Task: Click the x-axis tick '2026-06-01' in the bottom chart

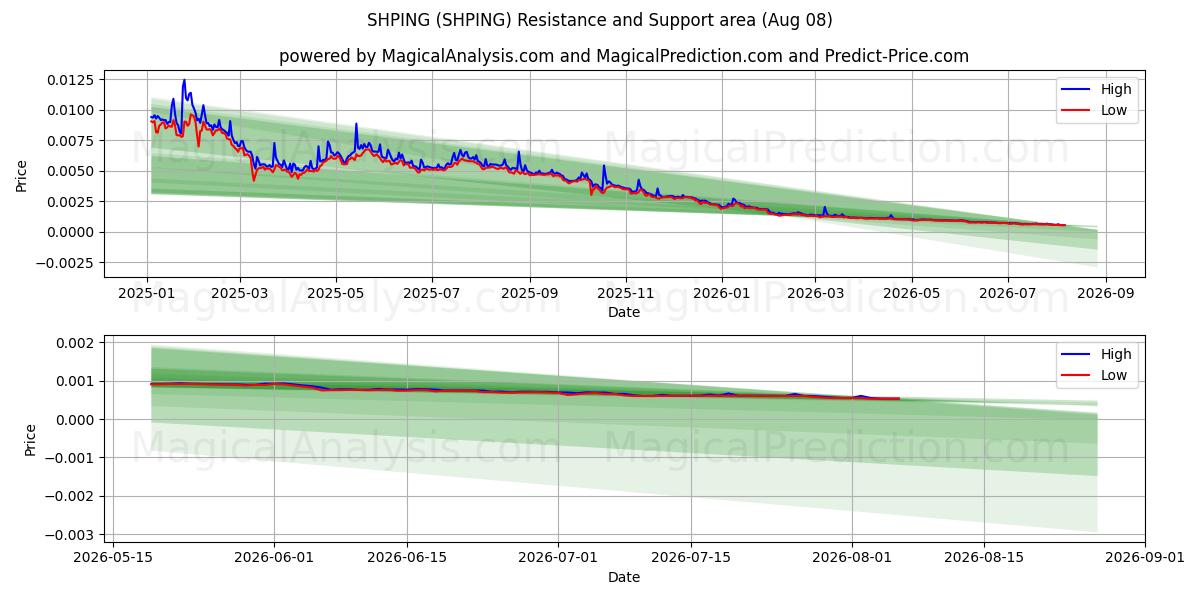Action: pyautogui.click(x=275, y=558)
